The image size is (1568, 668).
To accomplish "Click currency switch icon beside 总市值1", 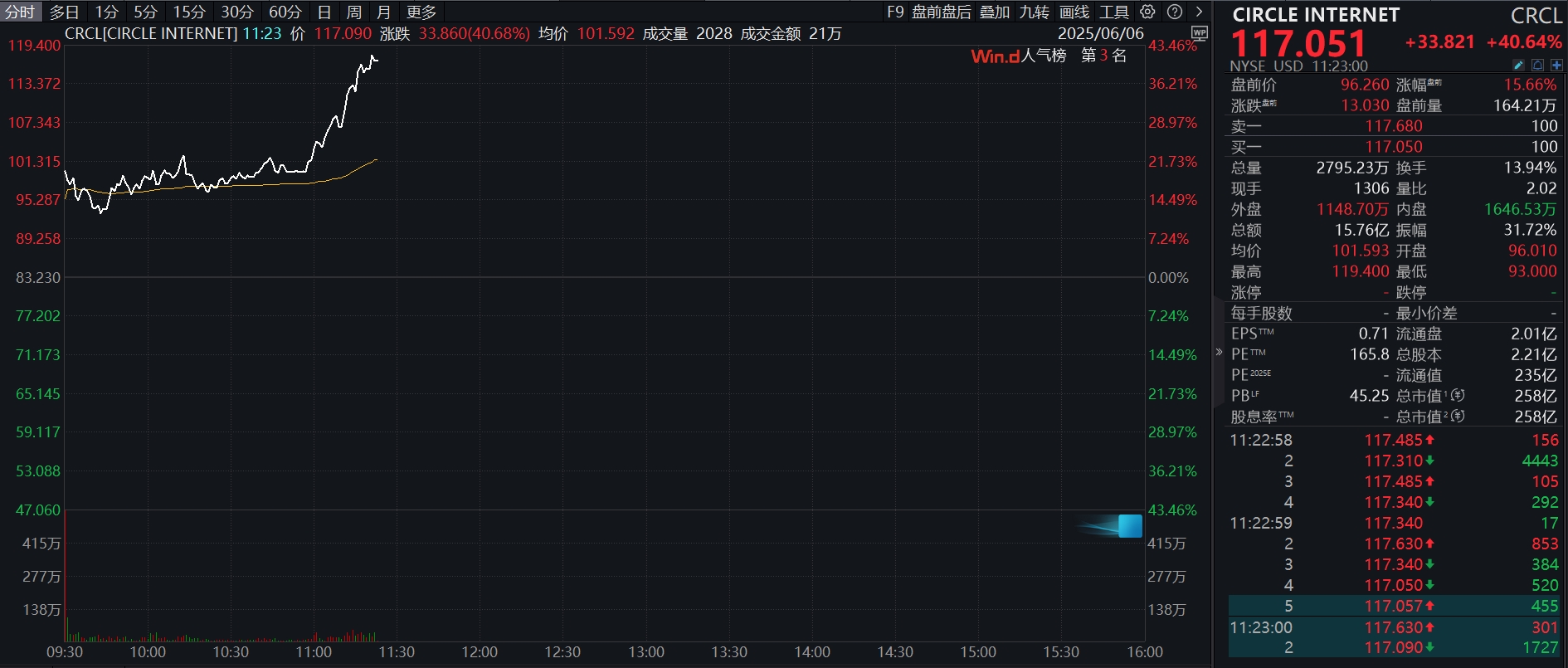I will click(x=1458, y=396).
